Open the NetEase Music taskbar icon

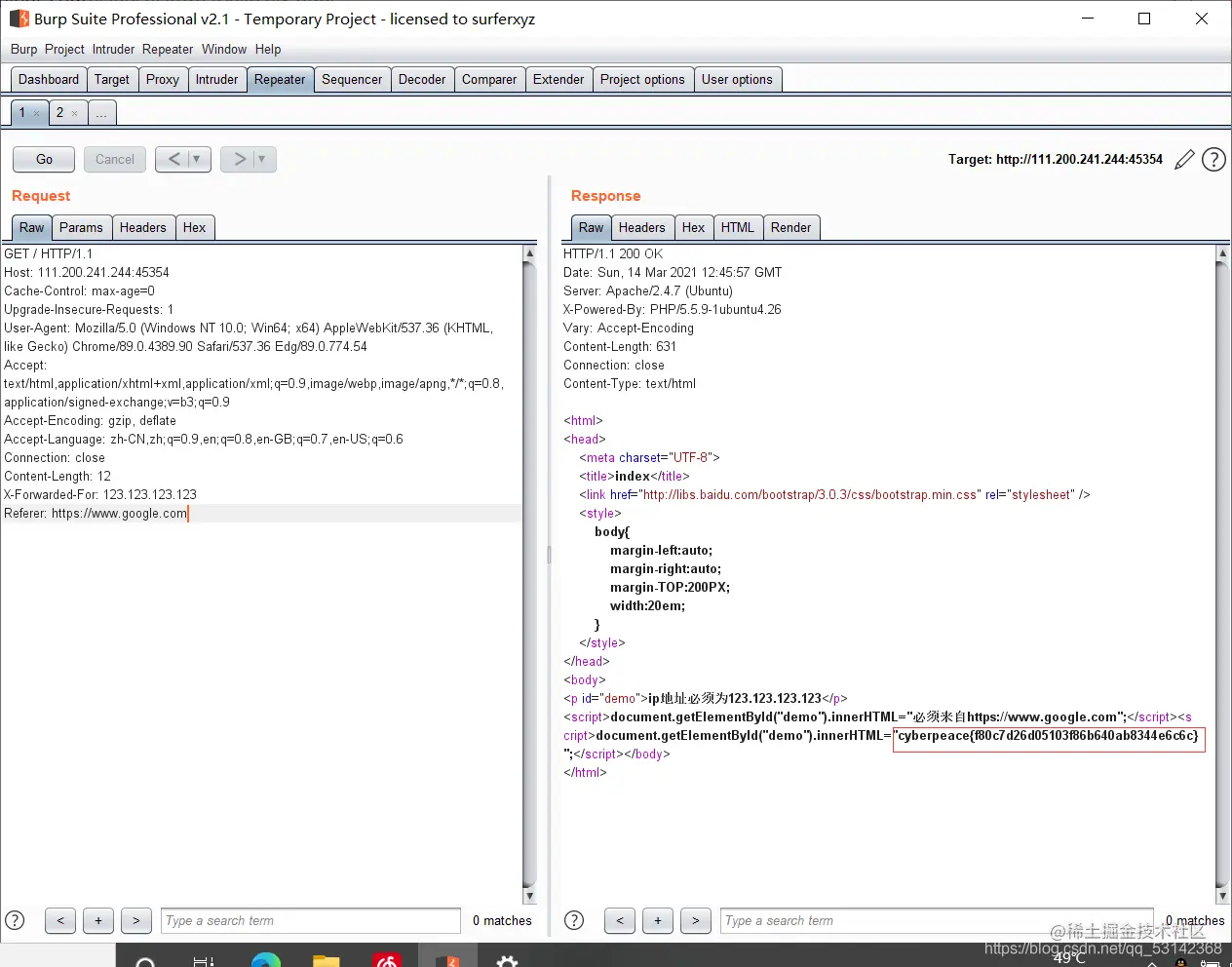387,960
